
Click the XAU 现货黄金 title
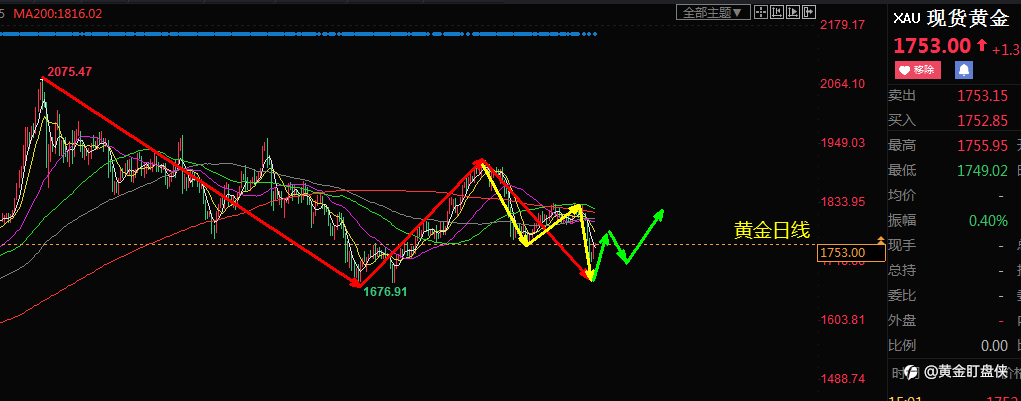pos(951,19)
